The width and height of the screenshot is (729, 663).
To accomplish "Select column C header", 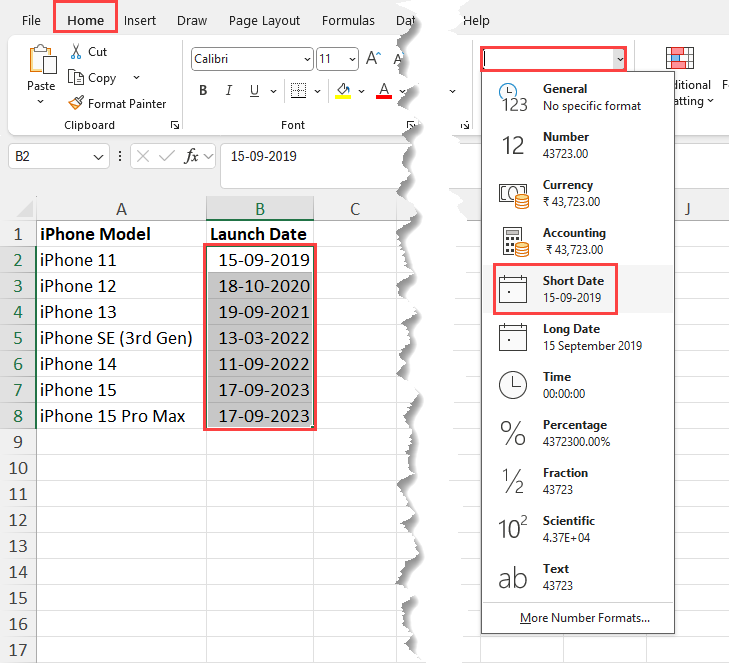I will 355,209.
